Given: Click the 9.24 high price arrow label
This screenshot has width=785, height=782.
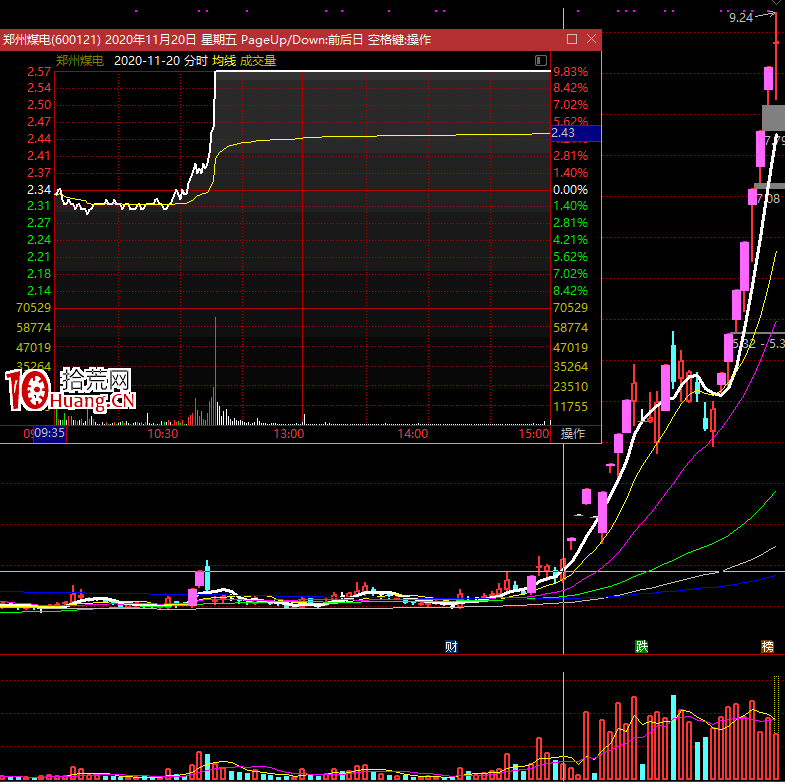Looking at the screenshot, I should point(741,18).
